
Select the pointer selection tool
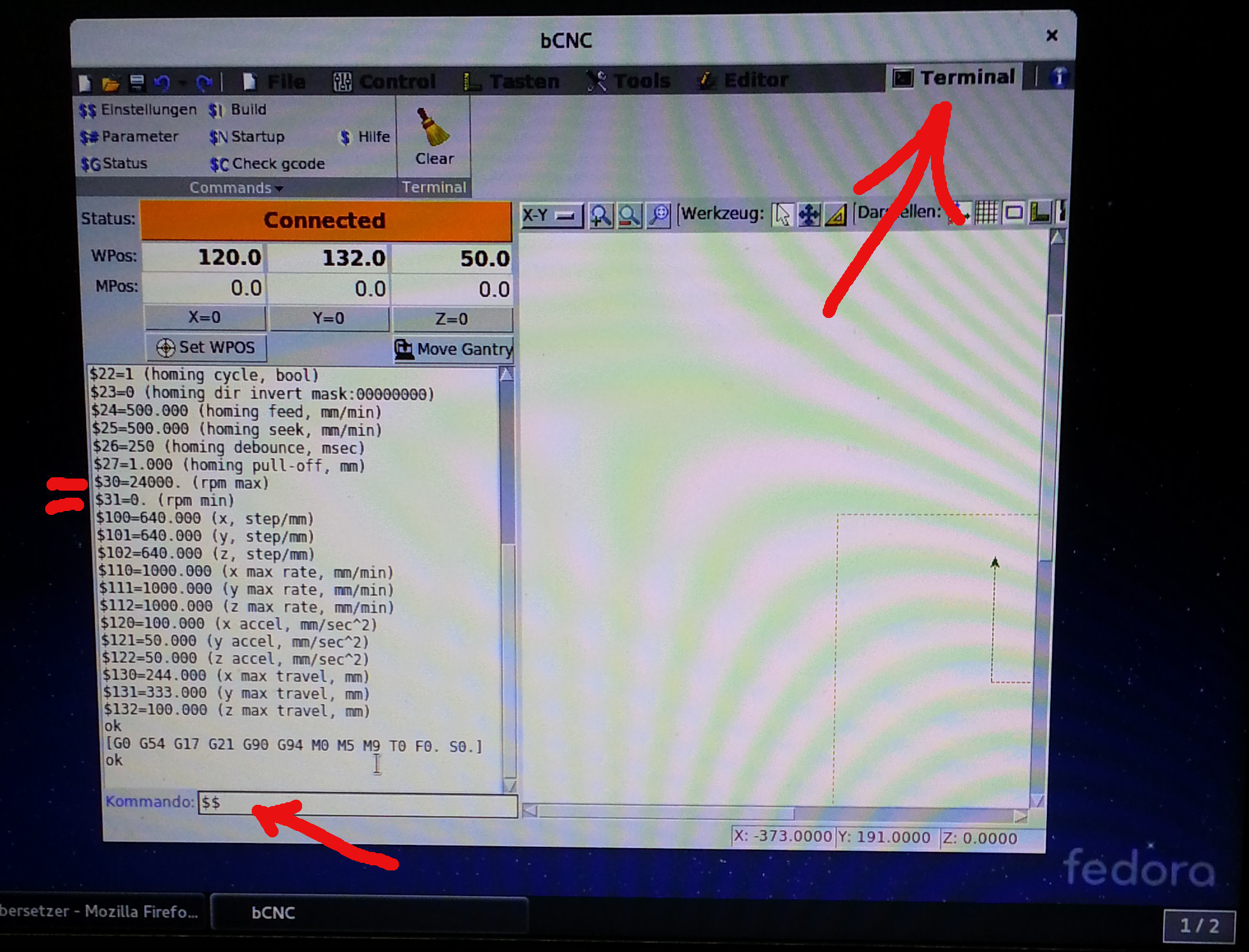pos(782,214)
